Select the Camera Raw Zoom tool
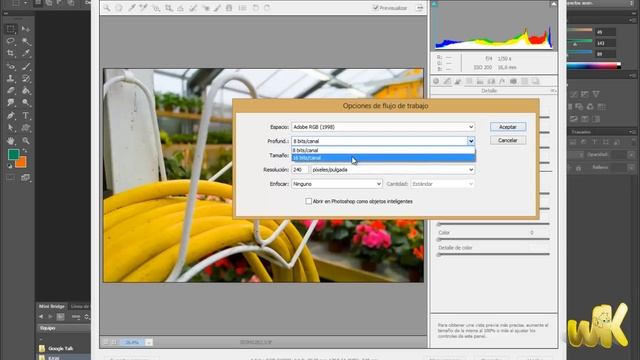The height and width of the screenshot is (360, 640). (107, 8)
